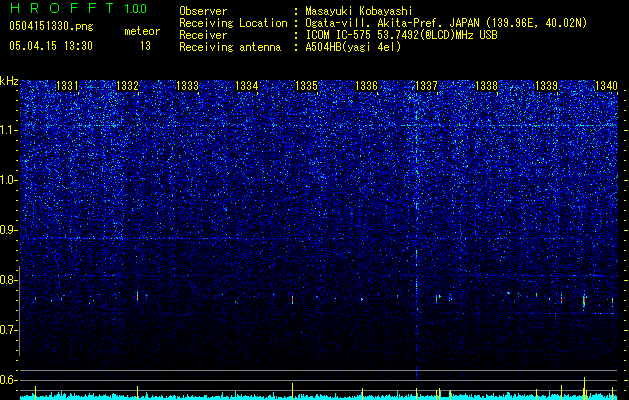Click time marker 1340

pos(606,85)
